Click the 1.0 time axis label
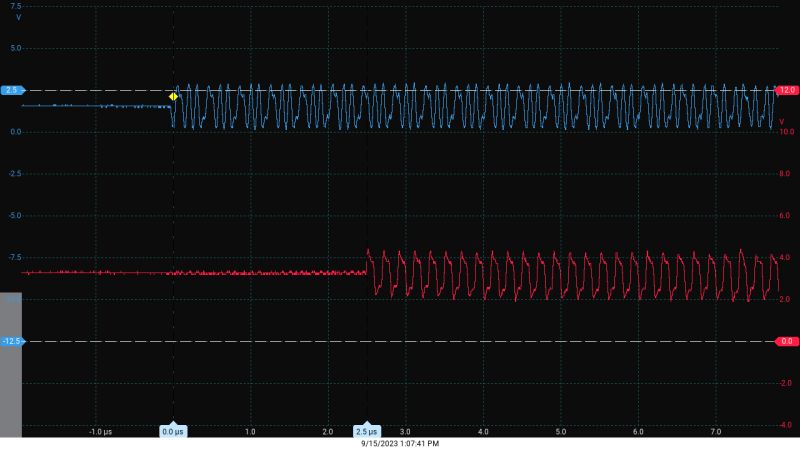This screenshot has width=800, height=450. pyautogui.click(x=250, y=432)
